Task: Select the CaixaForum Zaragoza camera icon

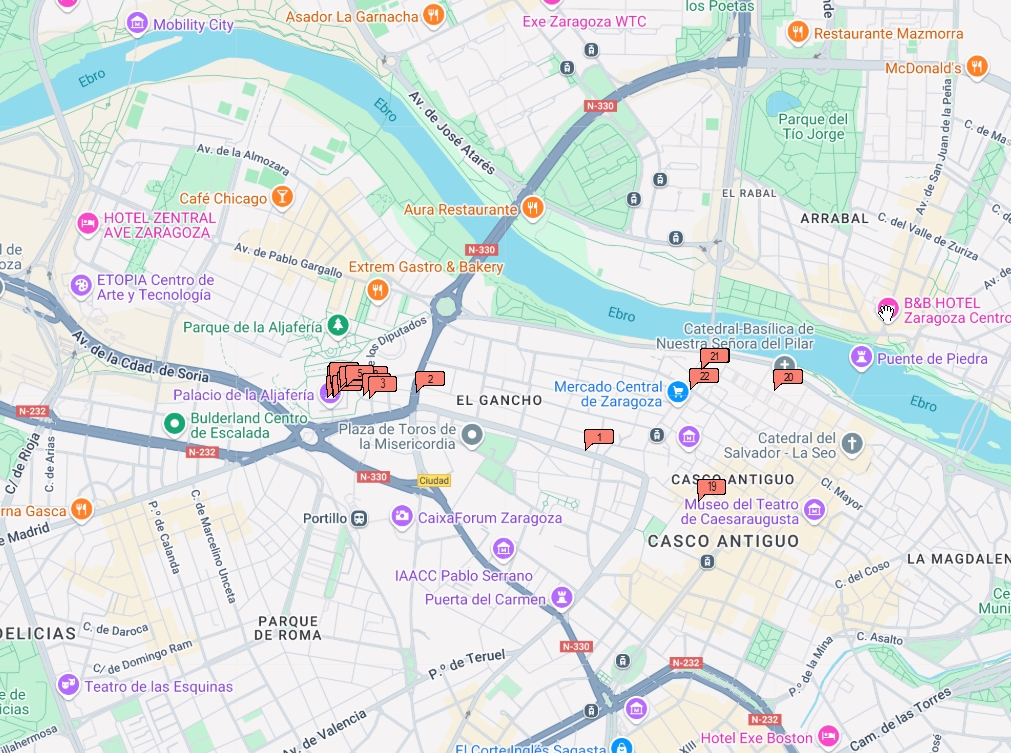Action: click(x=402, y=516)
